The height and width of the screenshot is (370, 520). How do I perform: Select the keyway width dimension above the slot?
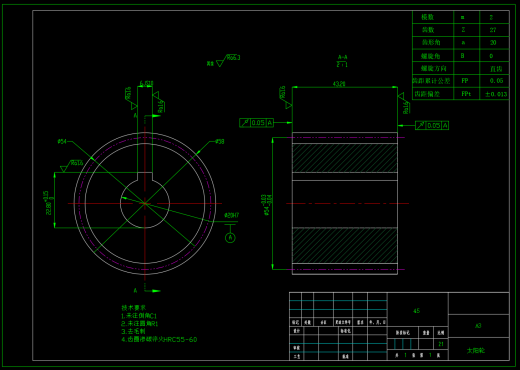pos(146,83)
